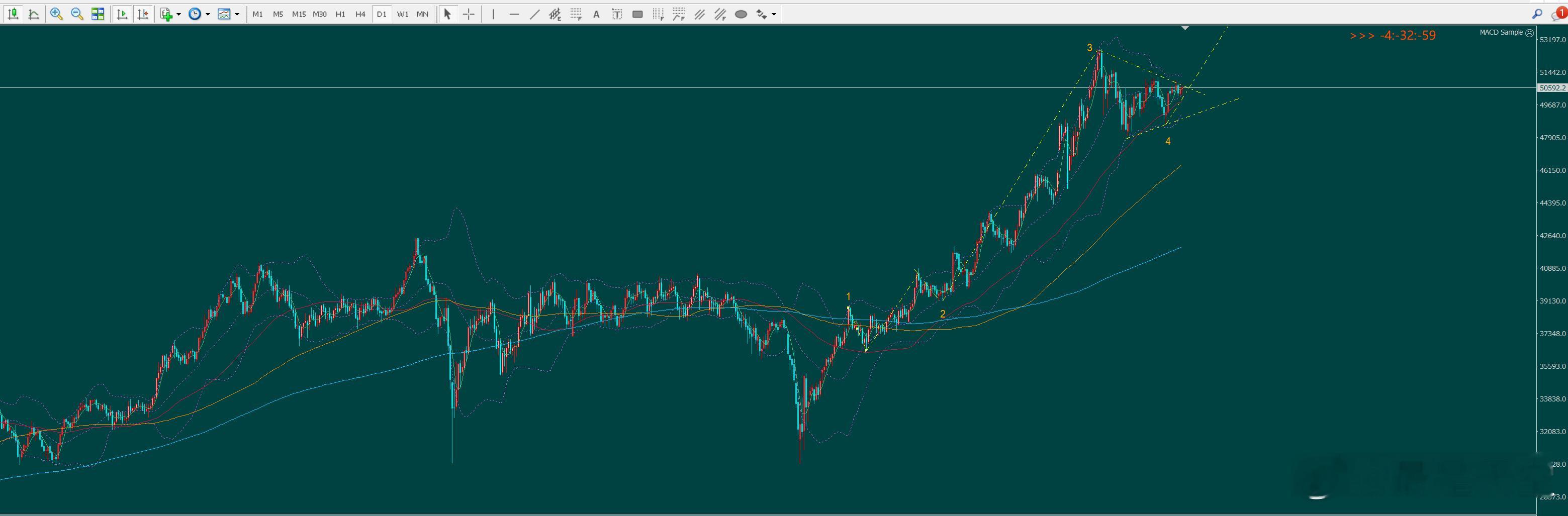Switch chart to W1 timeframe
1568x516 pixels.
coord(403,14)
